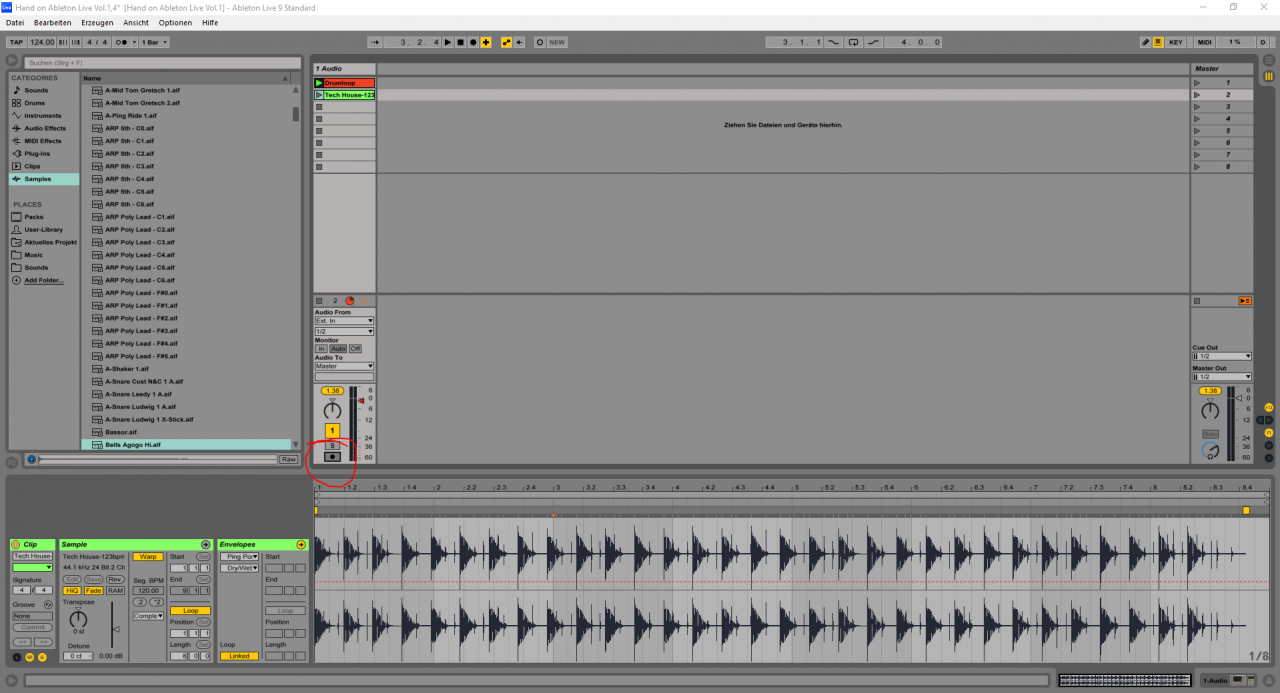
Task: Toggle the Sample Loop button
Action: [x=190, y=610]
